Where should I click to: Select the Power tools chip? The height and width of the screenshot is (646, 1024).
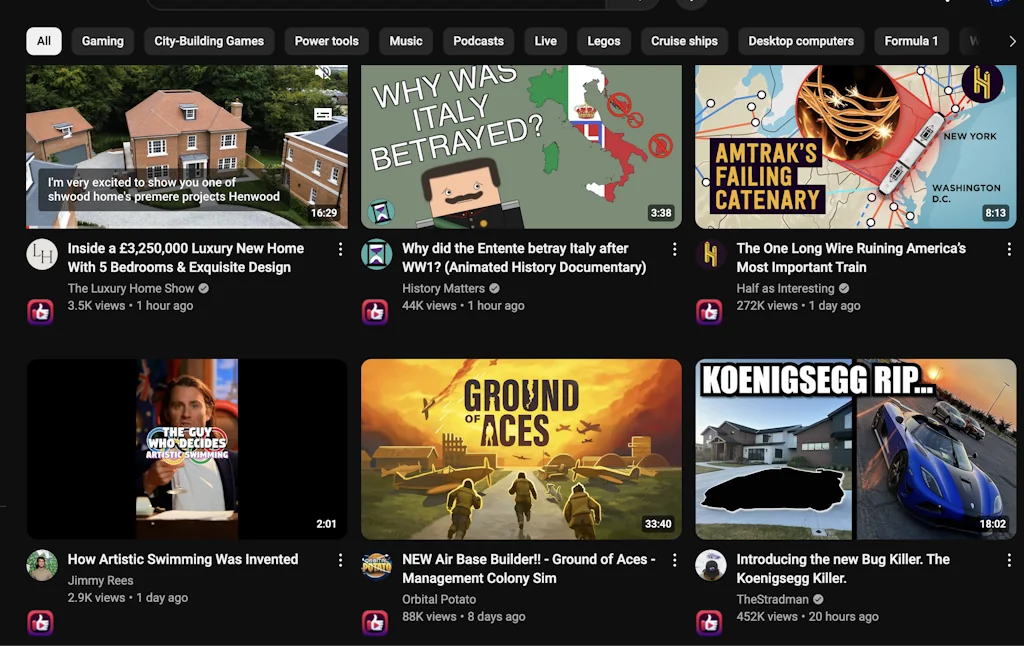327,41
